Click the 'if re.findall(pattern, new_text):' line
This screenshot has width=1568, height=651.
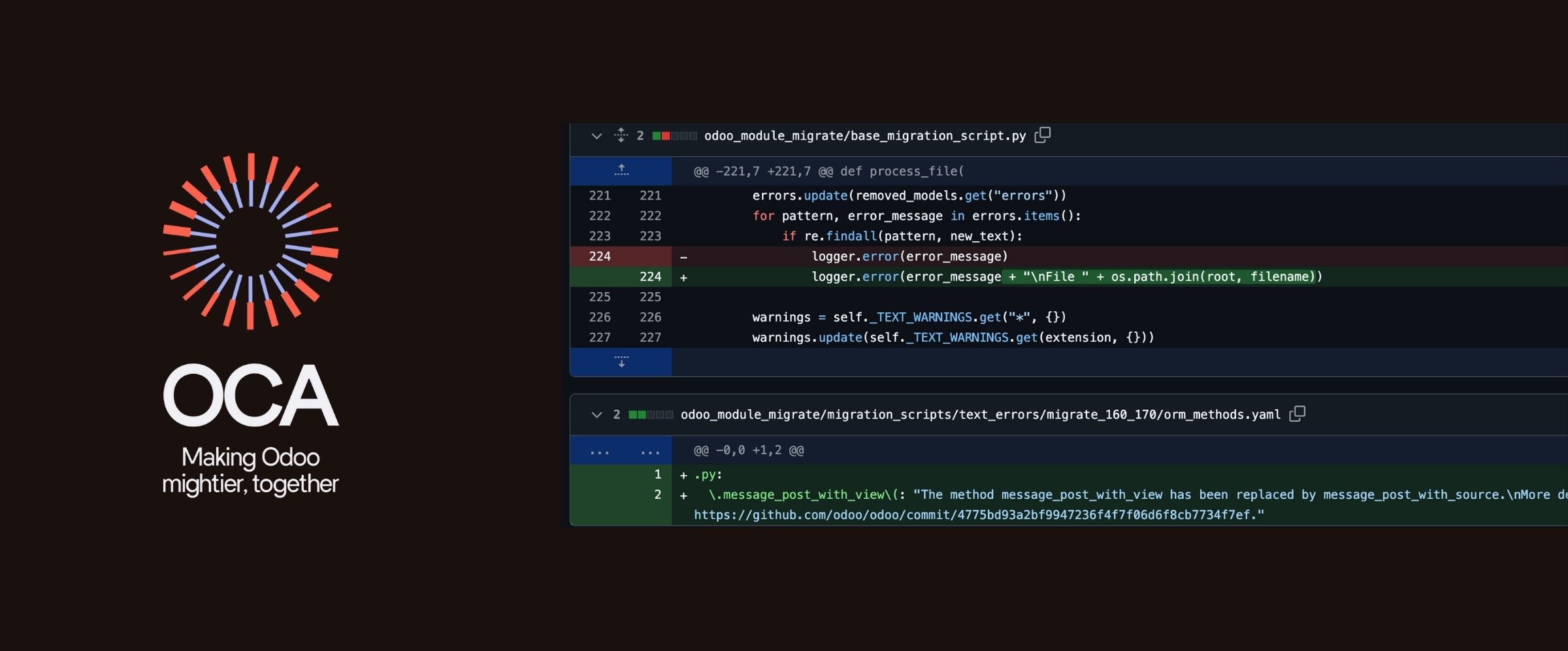pyautogui.click(x=902, y=236)
